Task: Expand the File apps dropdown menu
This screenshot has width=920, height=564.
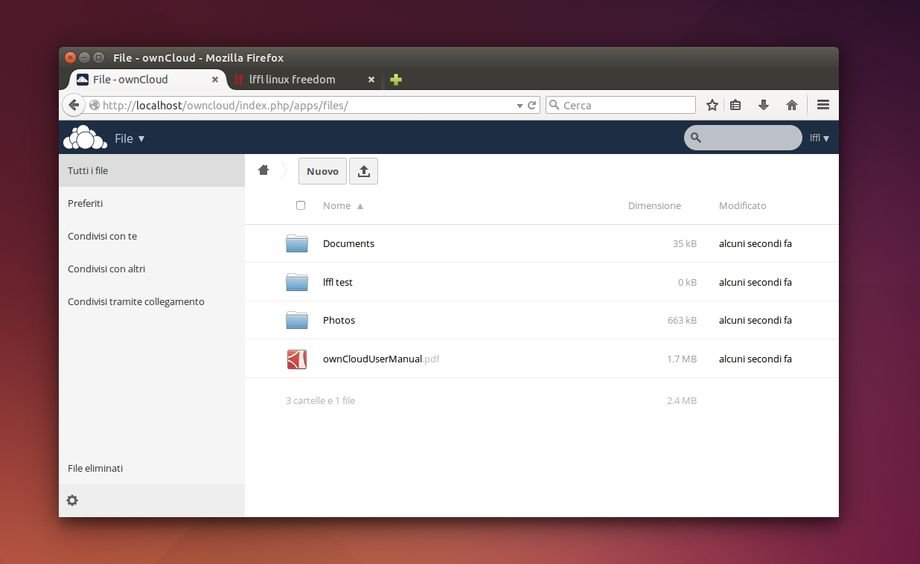Action: (130, 139)
